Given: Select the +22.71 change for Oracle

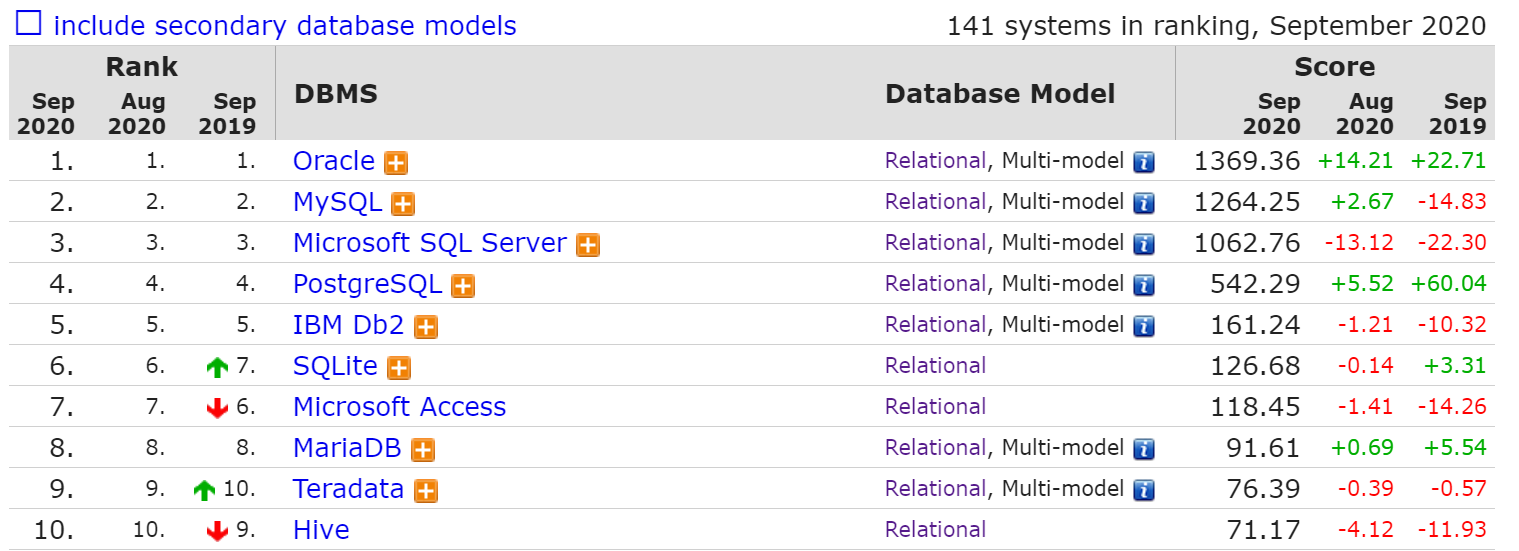Looking at the screenshot, I should 1448,161.
